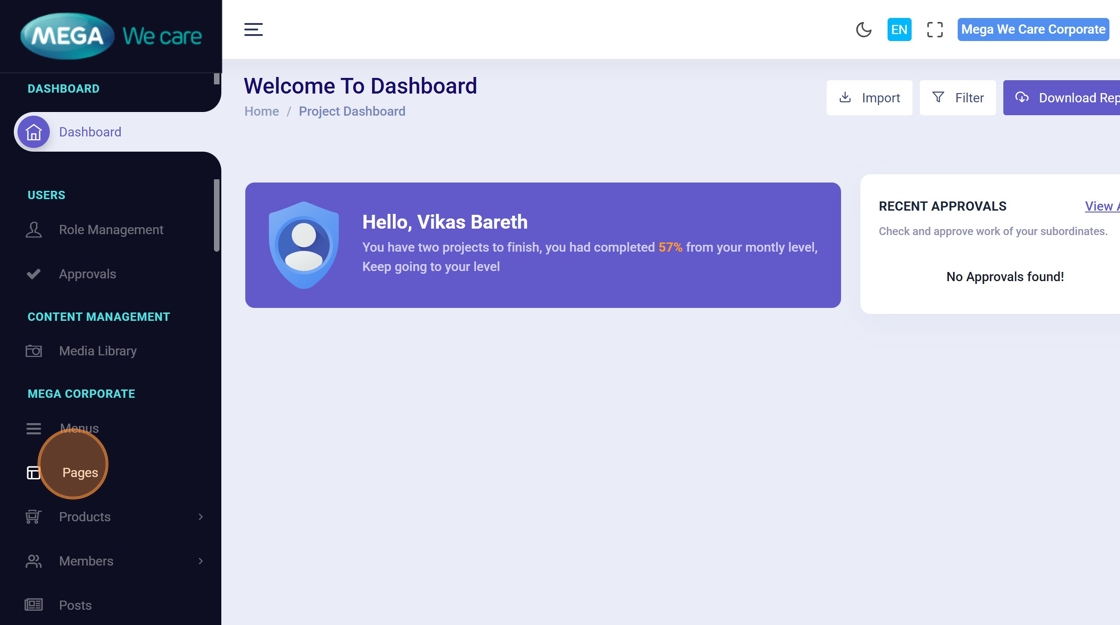Toggle dark mode with moon icon

(863, 30)
